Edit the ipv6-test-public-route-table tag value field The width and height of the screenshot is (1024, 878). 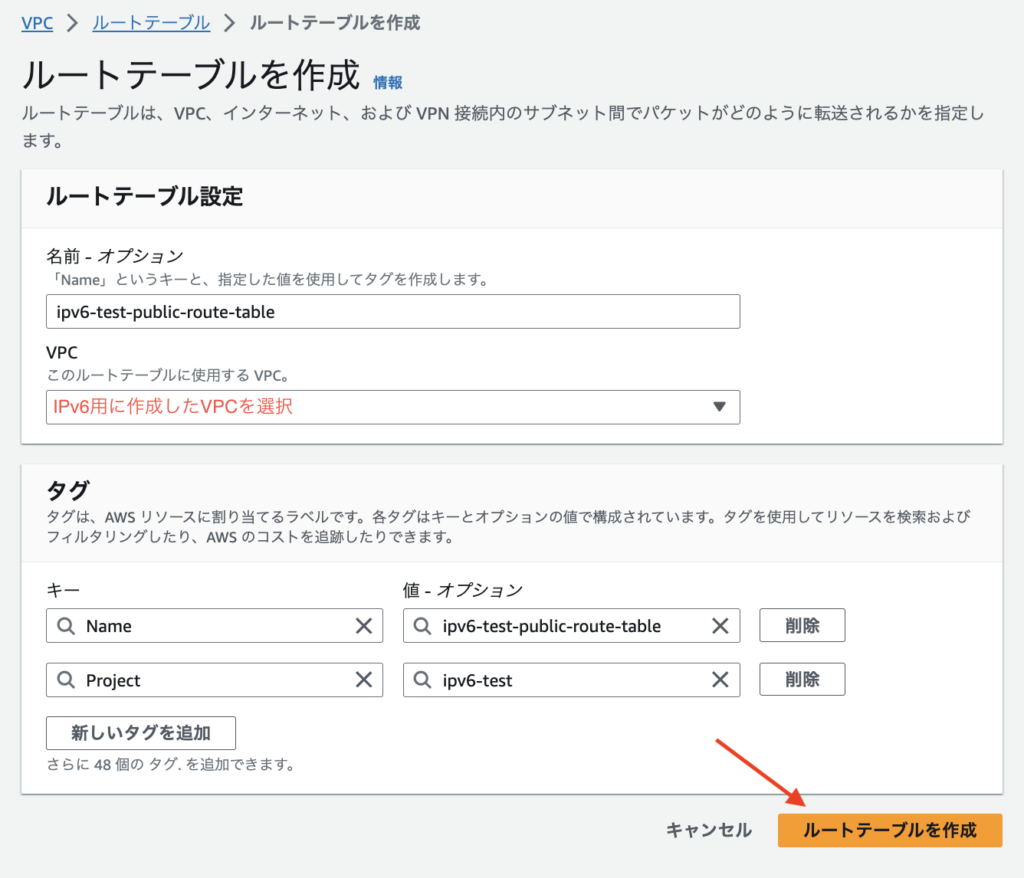571,626
